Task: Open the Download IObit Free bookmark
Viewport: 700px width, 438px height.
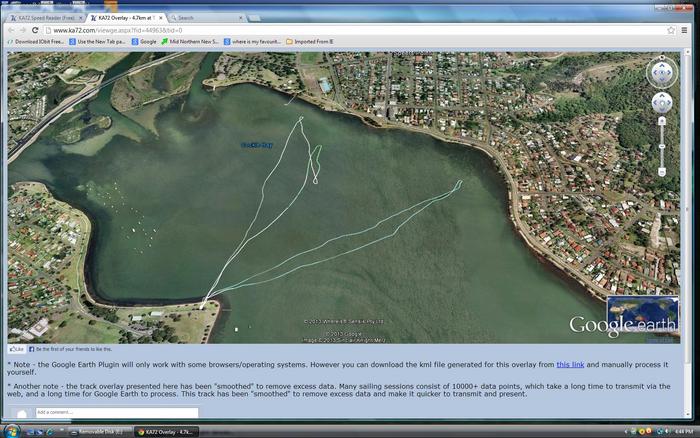Action: click(38, 42)
